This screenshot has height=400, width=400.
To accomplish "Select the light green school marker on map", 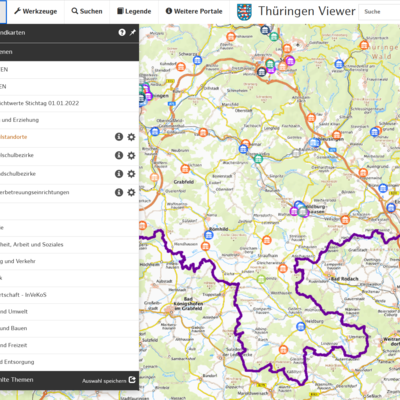I will [261, 279].
